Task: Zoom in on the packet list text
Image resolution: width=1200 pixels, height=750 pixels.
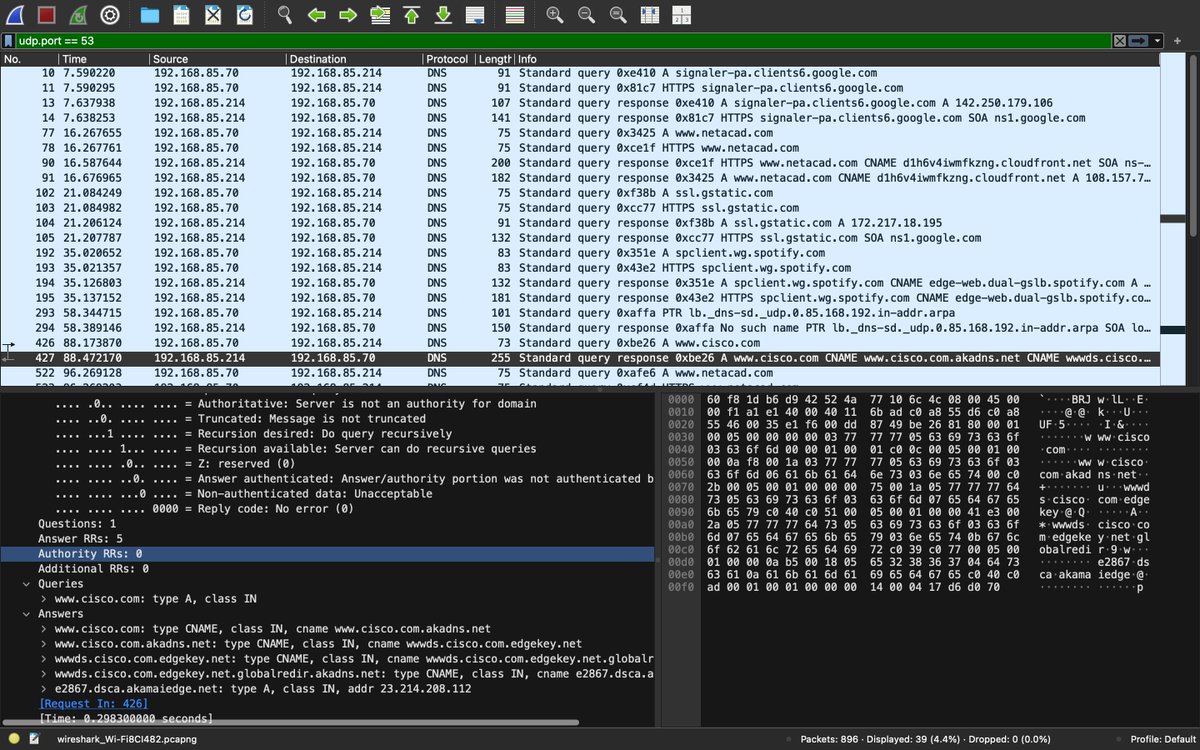Action: click(555, 14)
